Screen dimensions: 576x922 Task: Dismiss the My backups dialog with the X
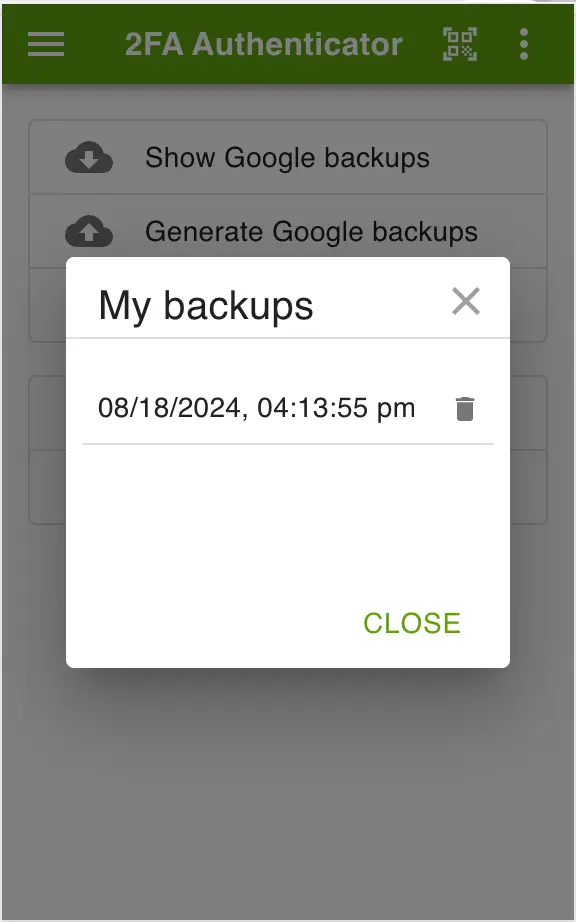coord(466,301)
